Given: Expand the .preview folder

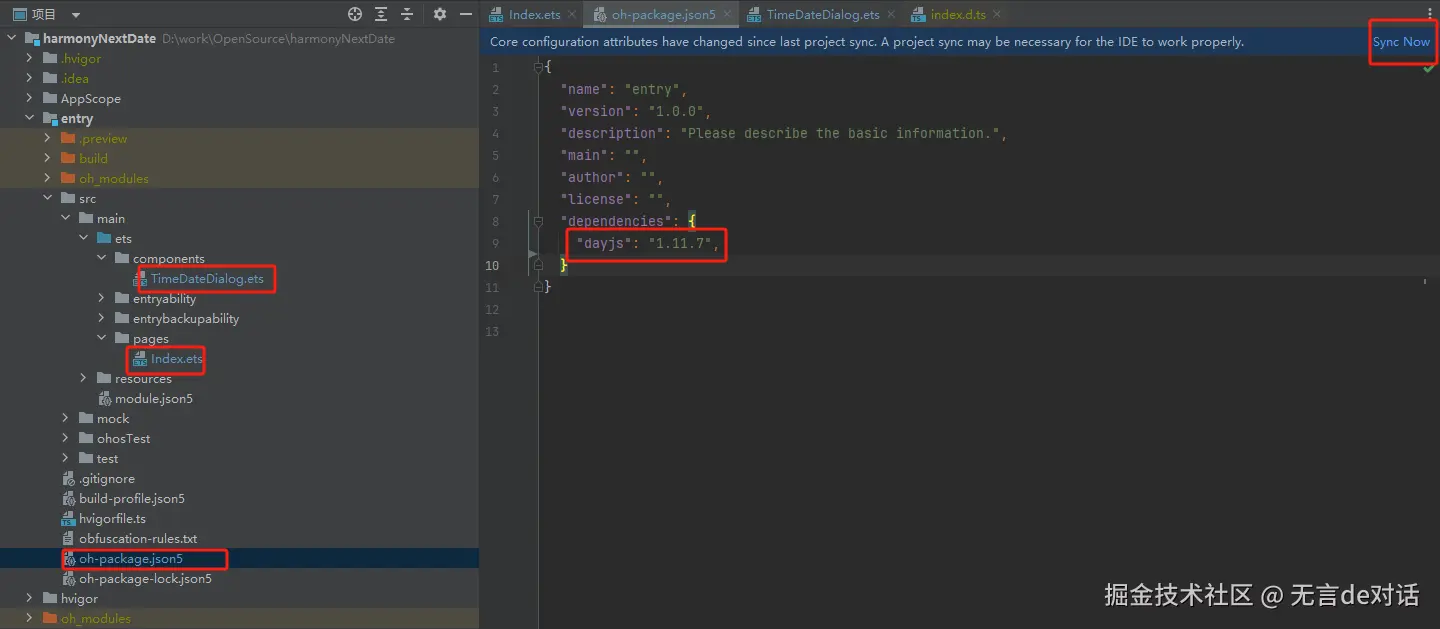Looking at the screenshot, I should click(48, 138).
